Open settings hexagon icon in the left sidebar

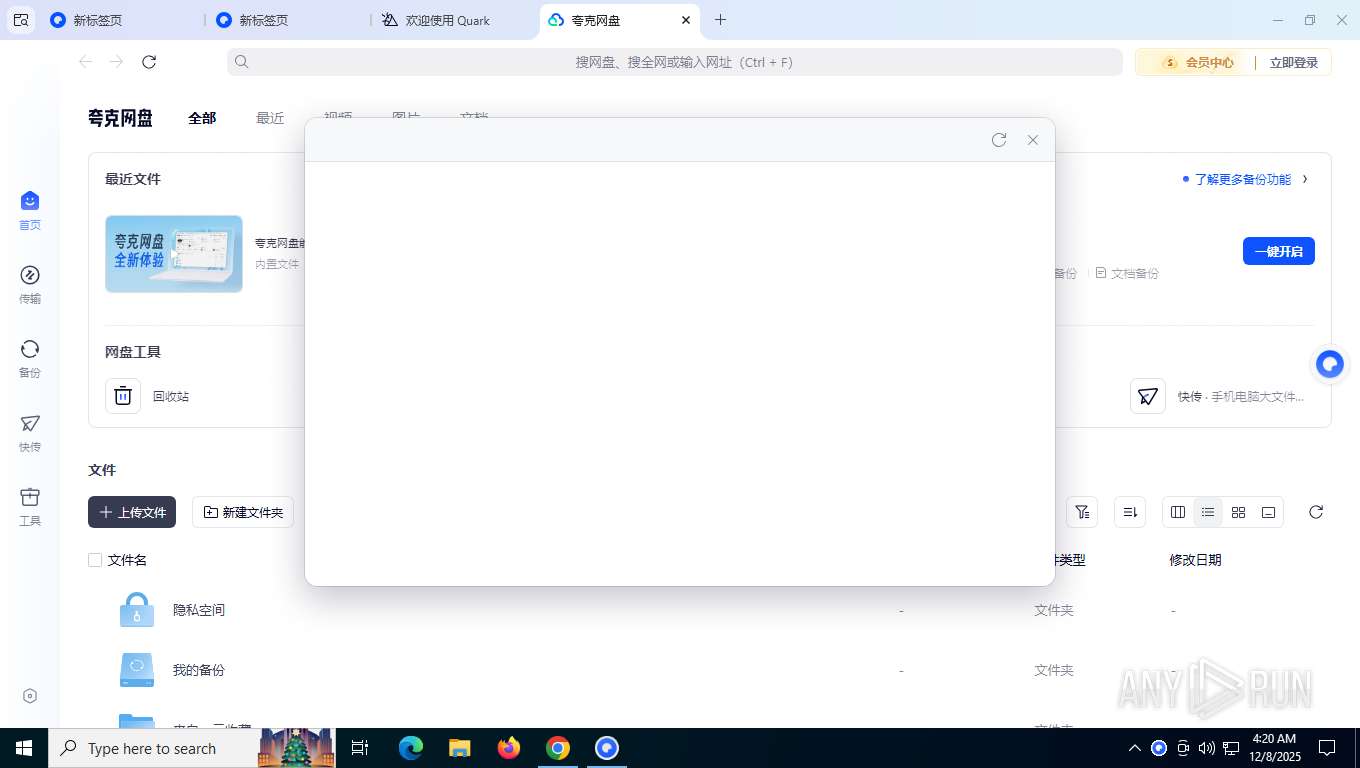point(30,696)
